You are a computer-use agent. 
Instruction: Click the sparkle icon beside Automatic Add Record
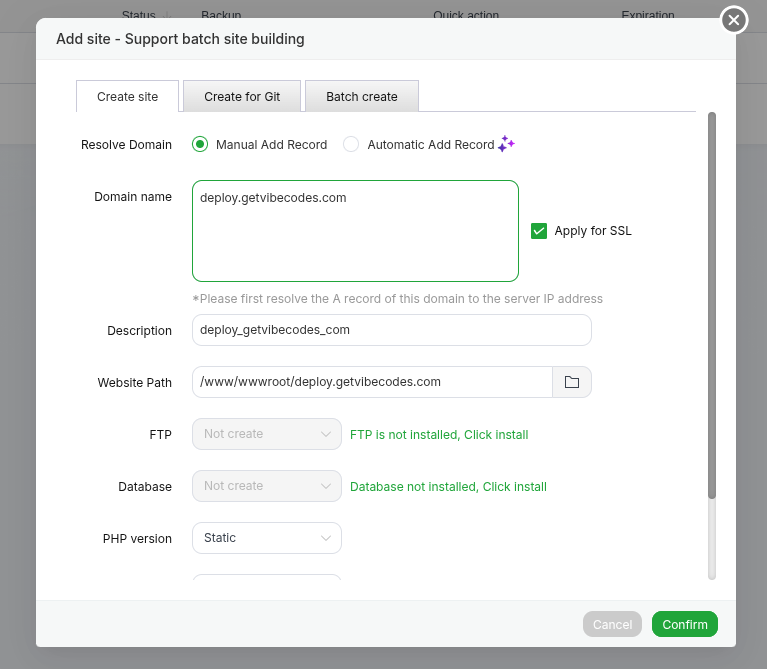coord(506,144)
